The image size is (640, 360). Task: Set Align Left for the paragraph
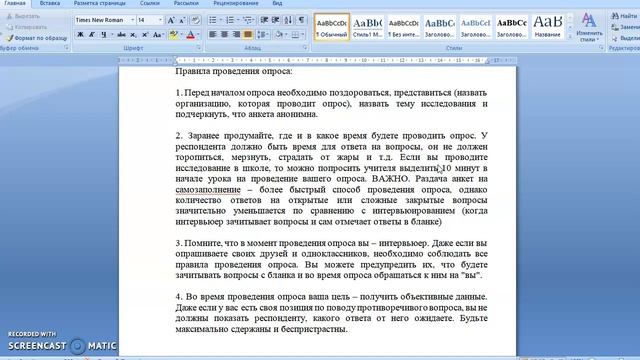point(213,35)
